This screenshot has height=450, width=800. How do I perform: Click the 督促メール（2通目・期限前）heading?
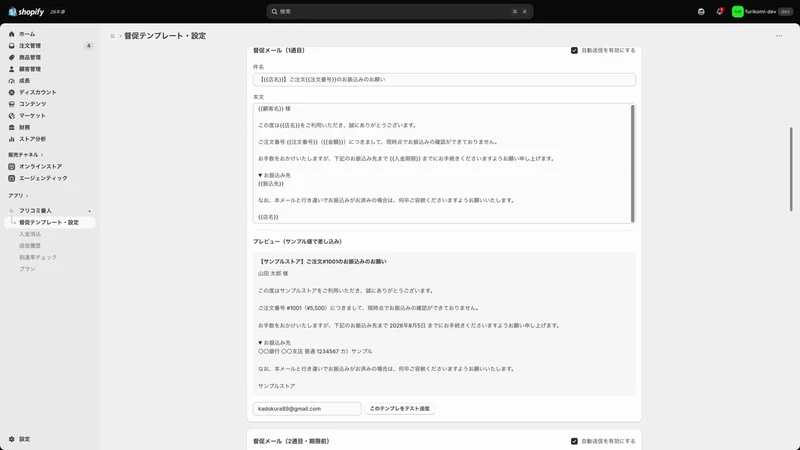click(291, 441)
